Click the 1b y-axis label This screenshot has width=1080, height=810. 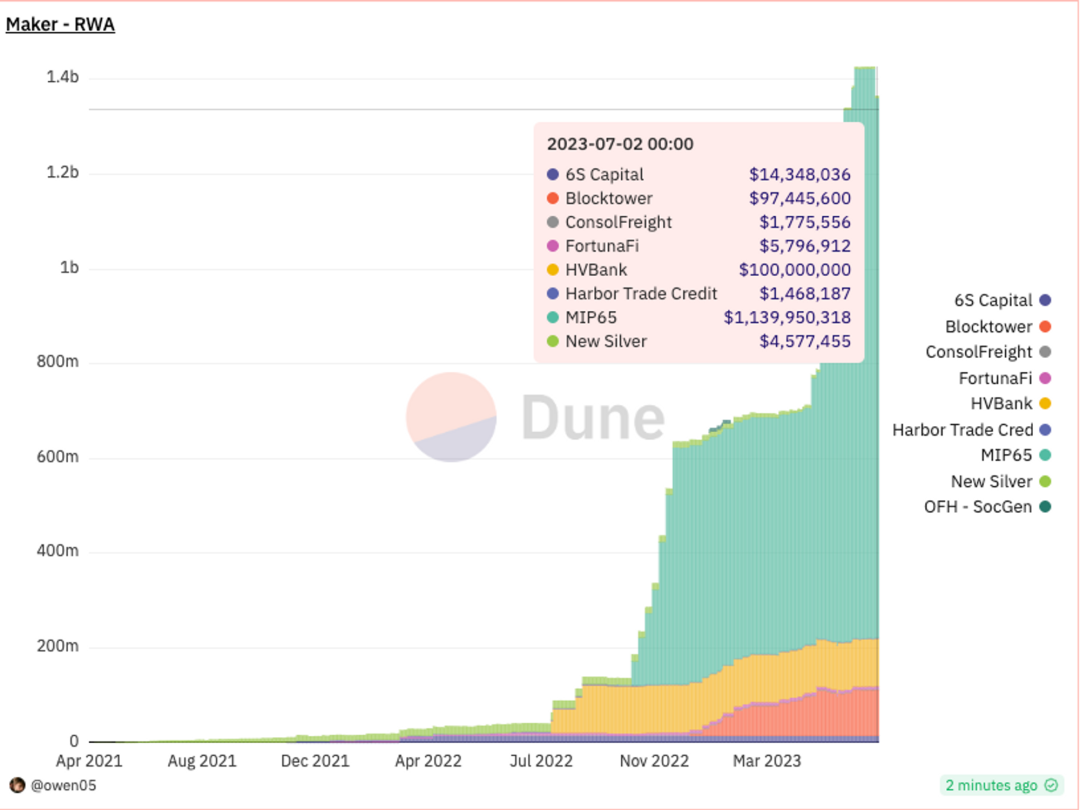69,267
